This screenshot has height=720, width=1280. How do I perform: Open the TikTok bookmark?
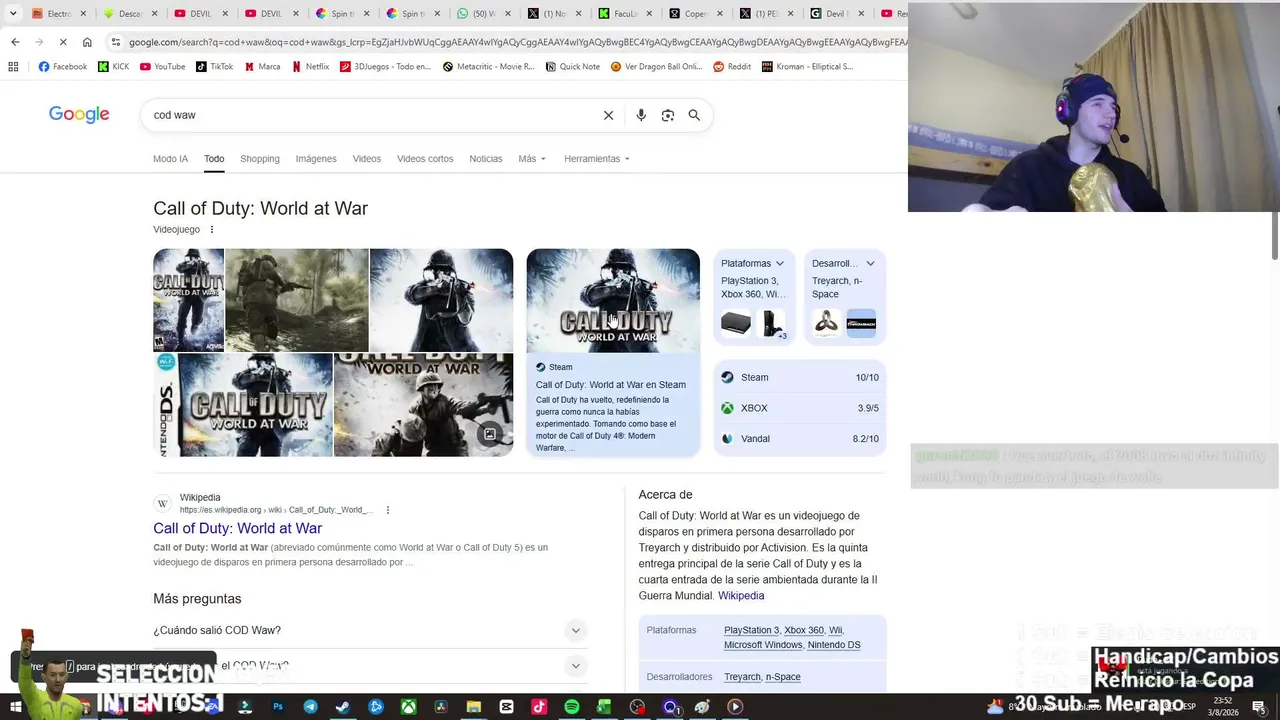click(x=214, y=67)
